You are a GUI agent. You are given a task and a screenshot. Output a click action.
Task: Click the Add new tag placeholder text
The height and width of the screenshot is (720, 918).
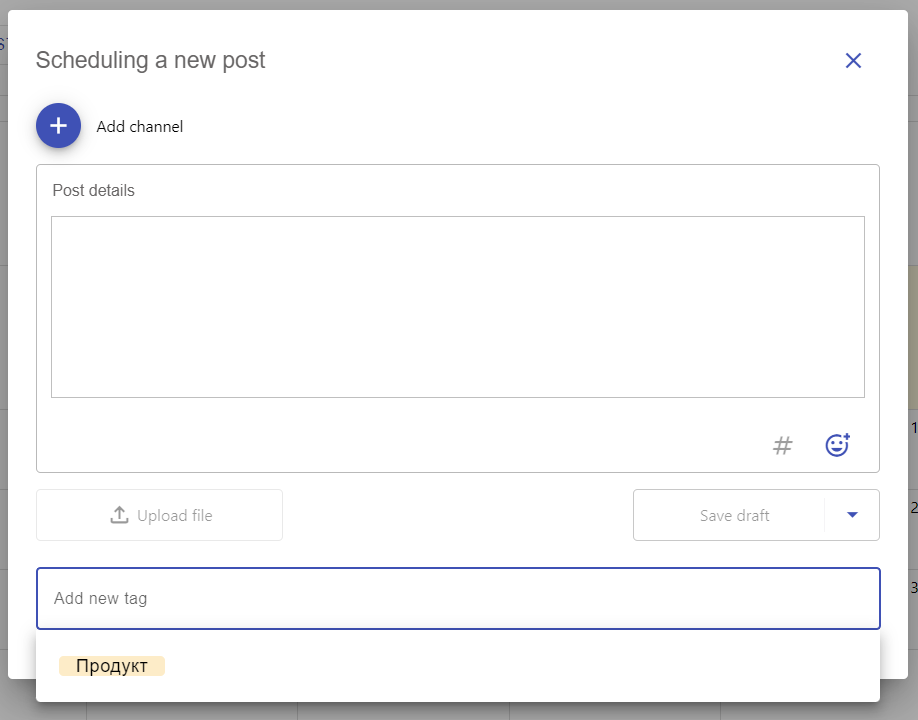click(100, 598)
